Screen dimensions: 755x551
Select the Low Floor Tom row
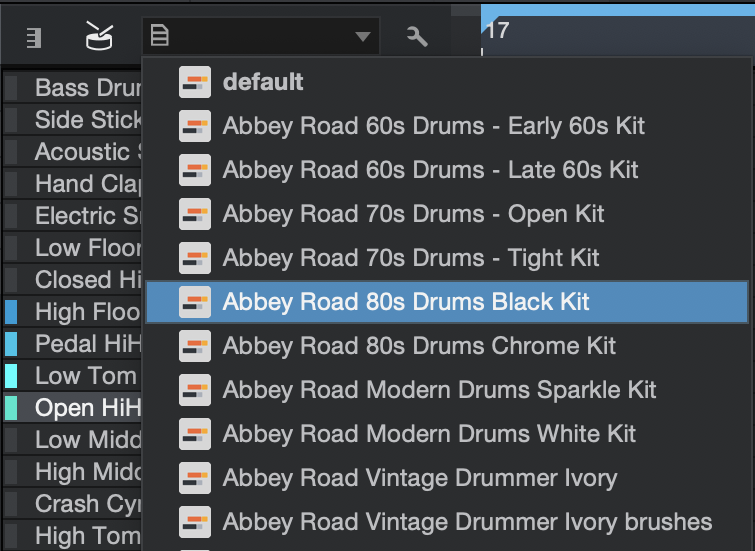pyautogui.click(x=73, y=248)
